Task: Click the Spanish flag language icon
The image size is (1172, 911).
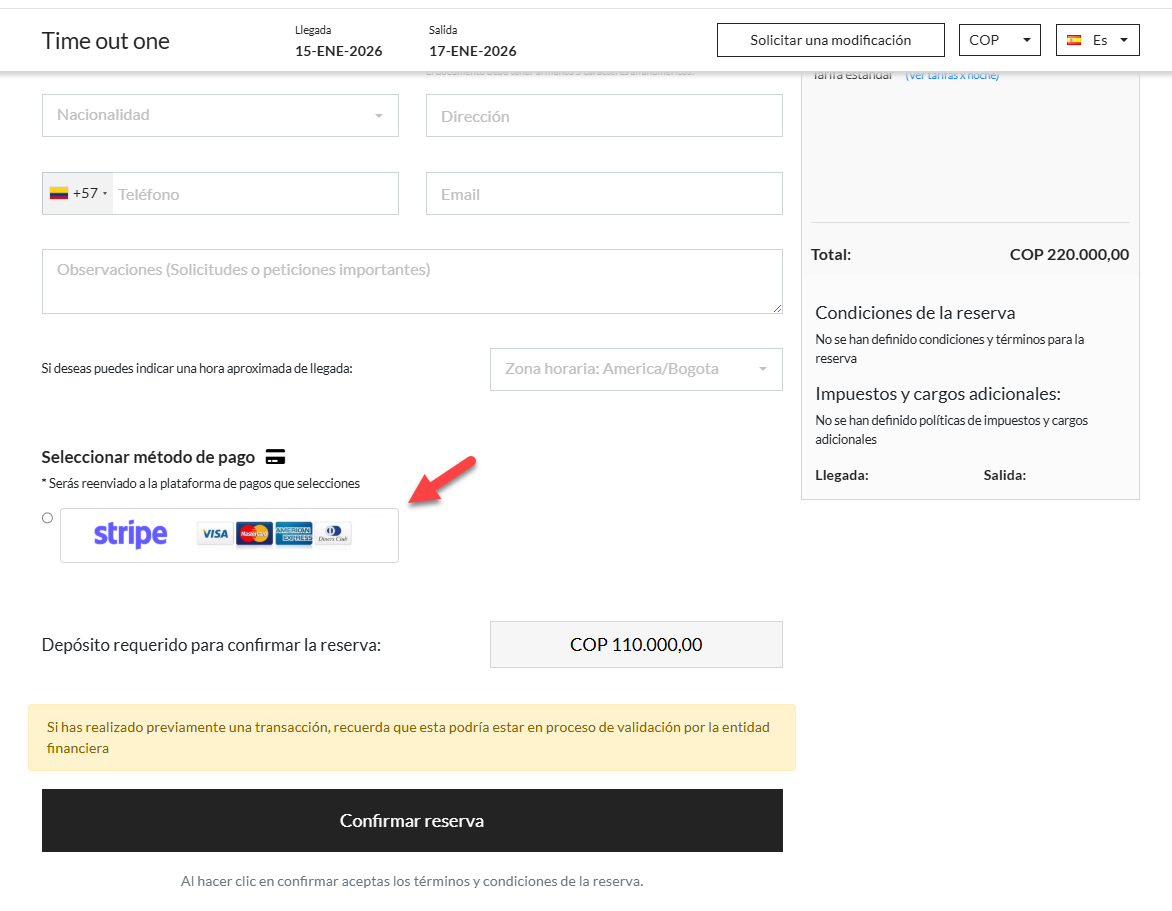Action: coord(1074,40)
